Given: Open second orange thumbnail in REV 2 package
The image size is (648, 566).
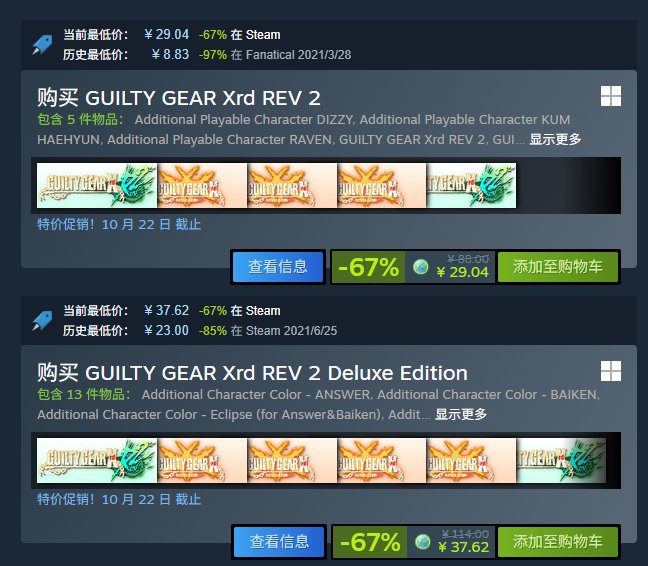Looking at the screenshot, I should (292, 185).
